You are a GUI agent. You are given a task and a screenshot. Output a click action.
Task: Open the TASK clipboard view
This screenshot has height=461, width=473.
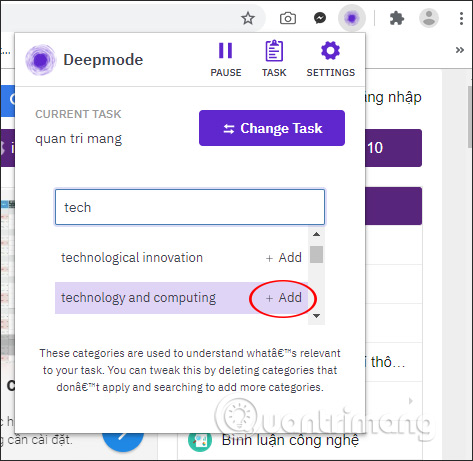click(x=274, y=59)
